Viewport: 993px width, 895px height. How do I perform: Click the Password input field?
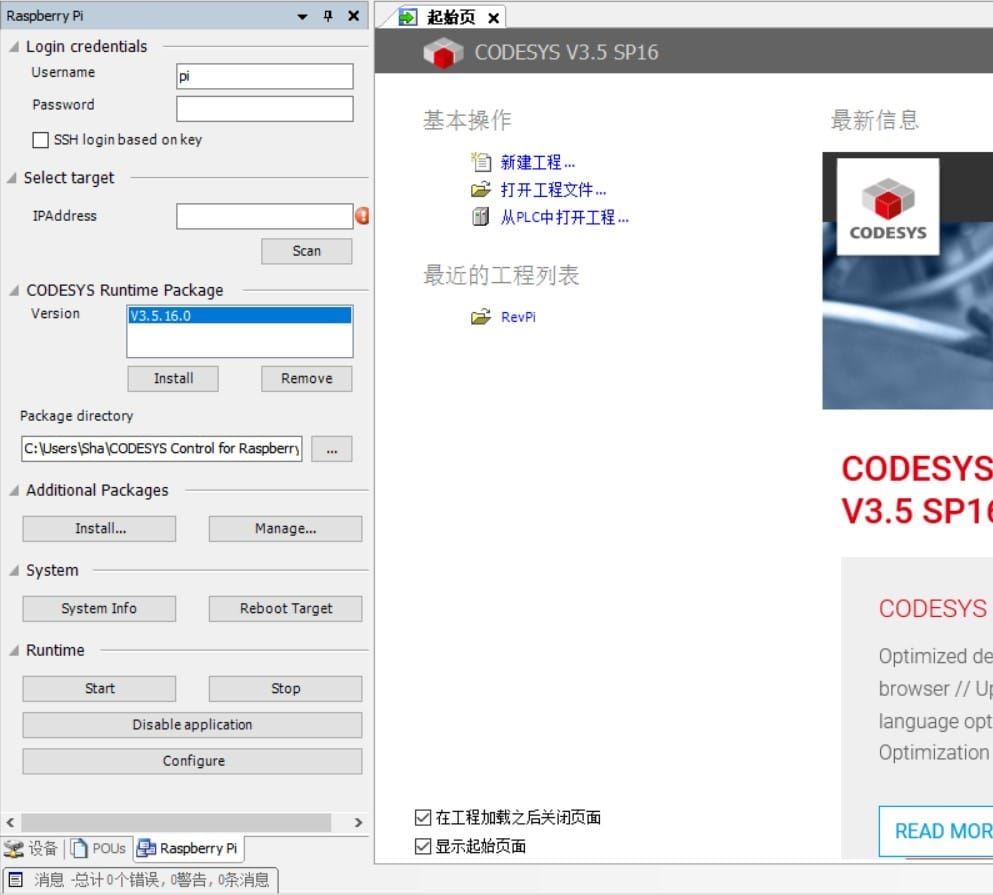tap(264, 108)
